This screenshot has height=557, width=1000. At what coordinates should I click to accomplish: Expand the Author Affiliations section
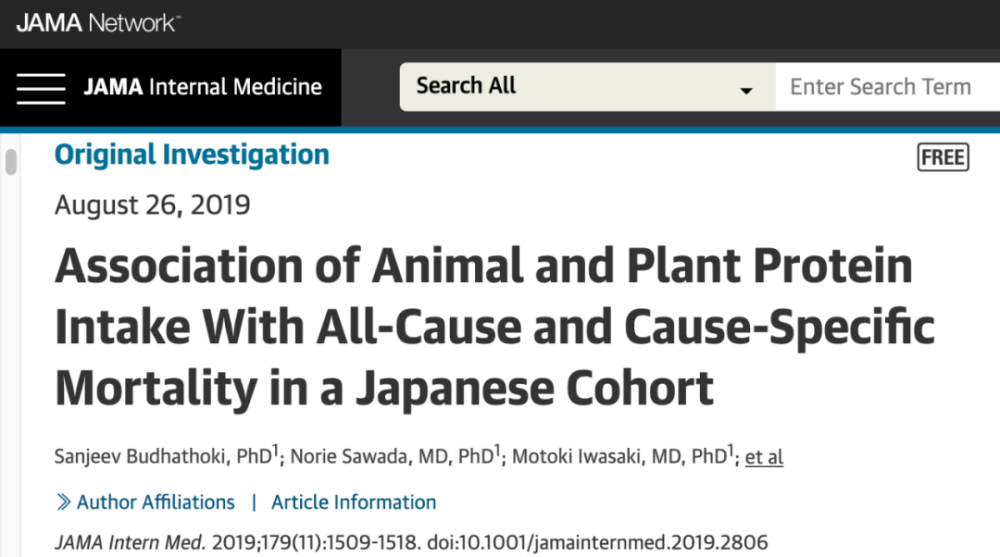155,502
